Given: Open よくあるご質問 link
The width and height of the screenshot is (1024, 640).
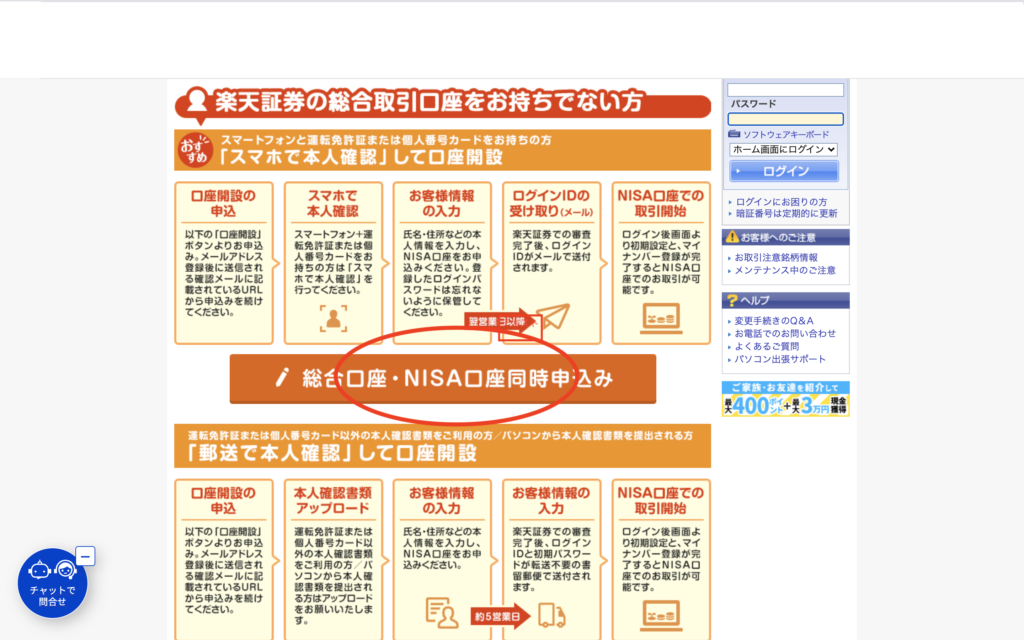Looking at the screenshot, I should pyautogui.click(x=767, y=346).
